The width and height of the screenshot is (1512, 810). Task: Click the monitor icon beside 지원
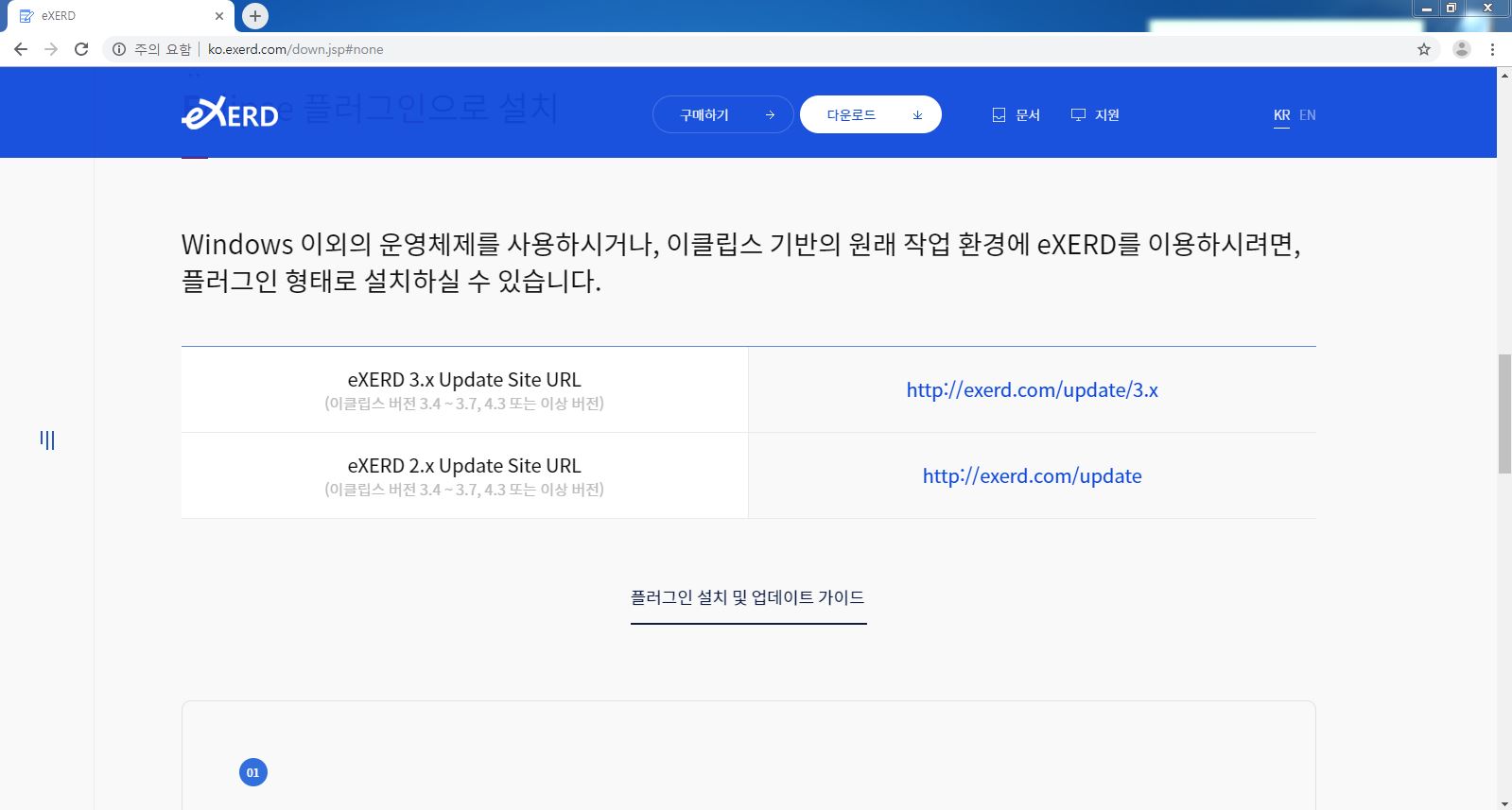(x=1078, y=114)
